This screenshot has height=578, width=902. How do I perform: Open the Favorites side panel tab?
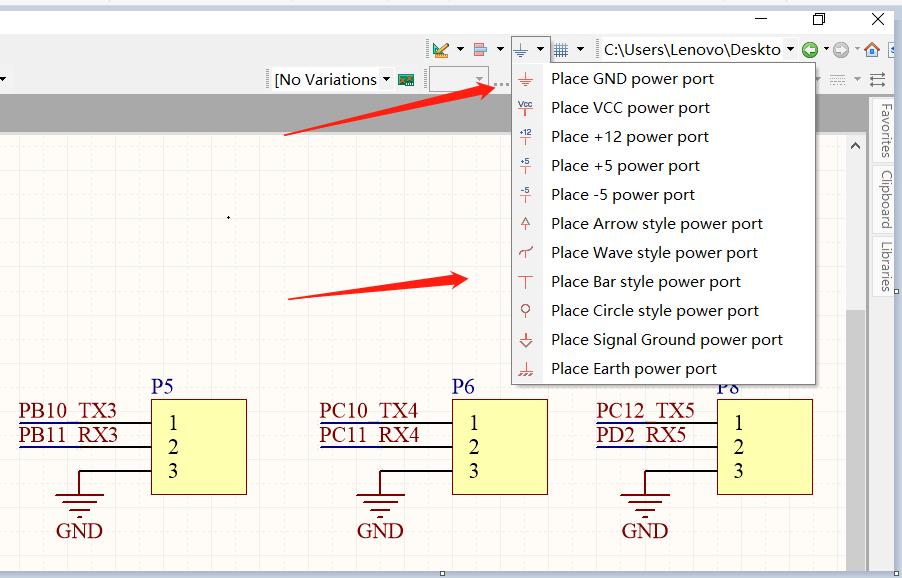point(886,131)
